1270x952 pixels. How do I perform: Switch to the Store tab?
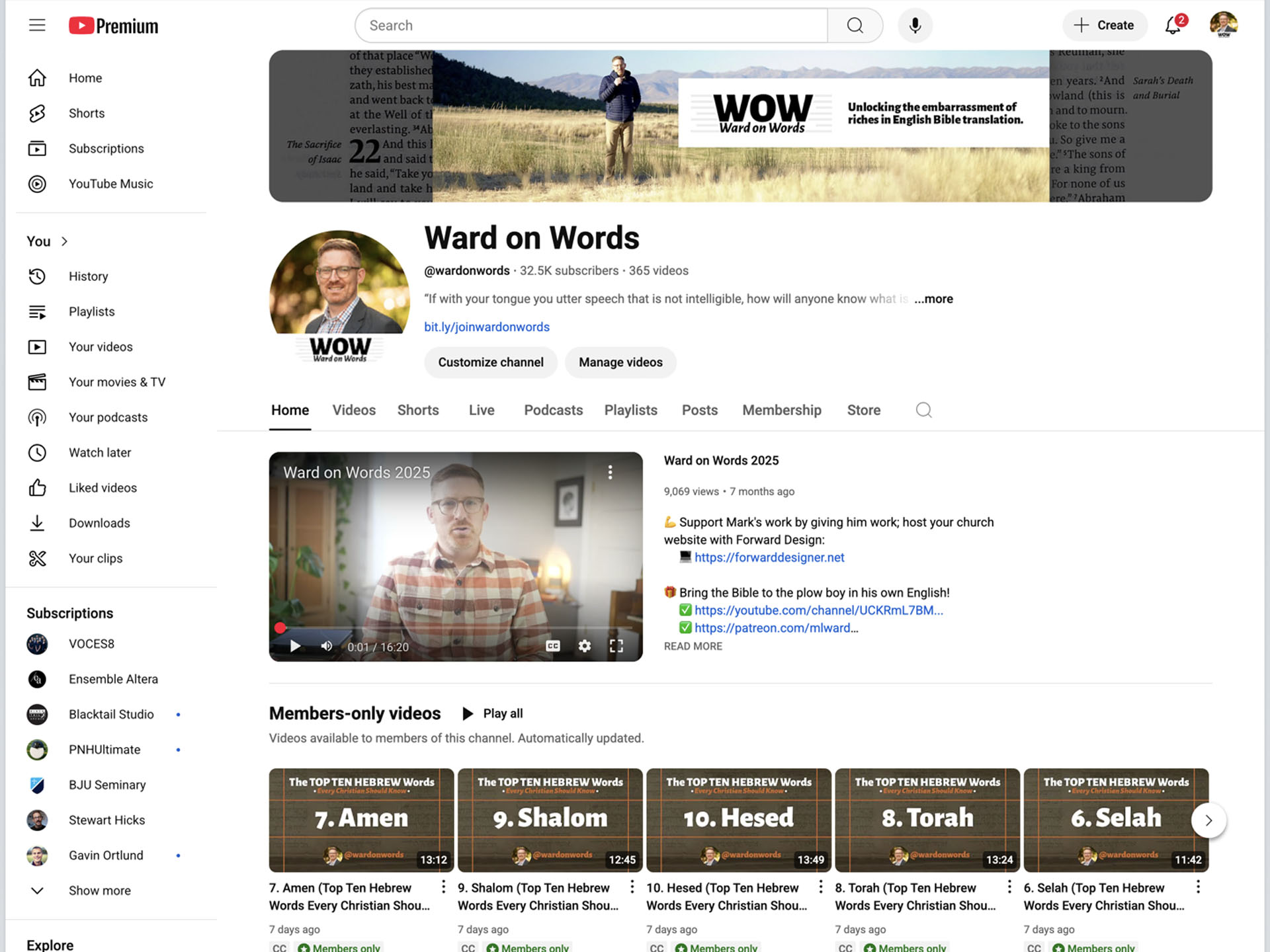coord(864,410)
